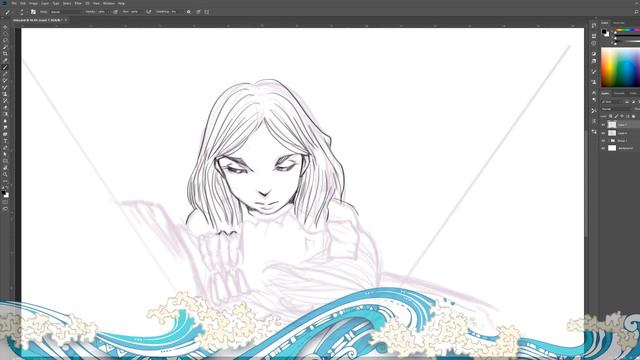640x360 pixels.
Task: Close the open document tab
Action: [x=66, y=20]
